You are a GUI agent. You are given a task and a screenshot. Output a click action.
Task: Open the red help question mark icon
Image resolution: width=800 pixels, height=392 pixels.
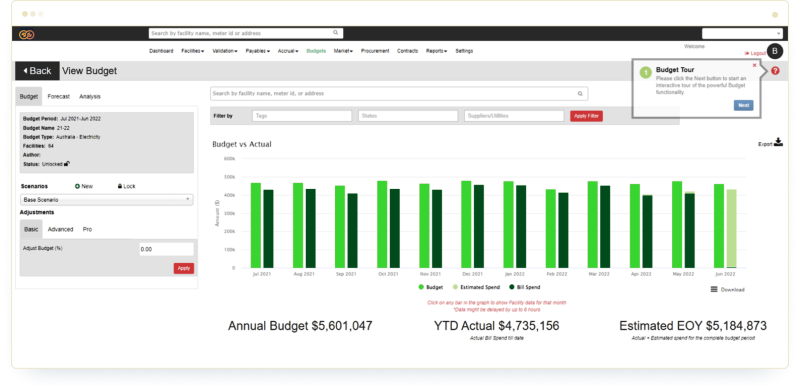[x=775, y=70]
